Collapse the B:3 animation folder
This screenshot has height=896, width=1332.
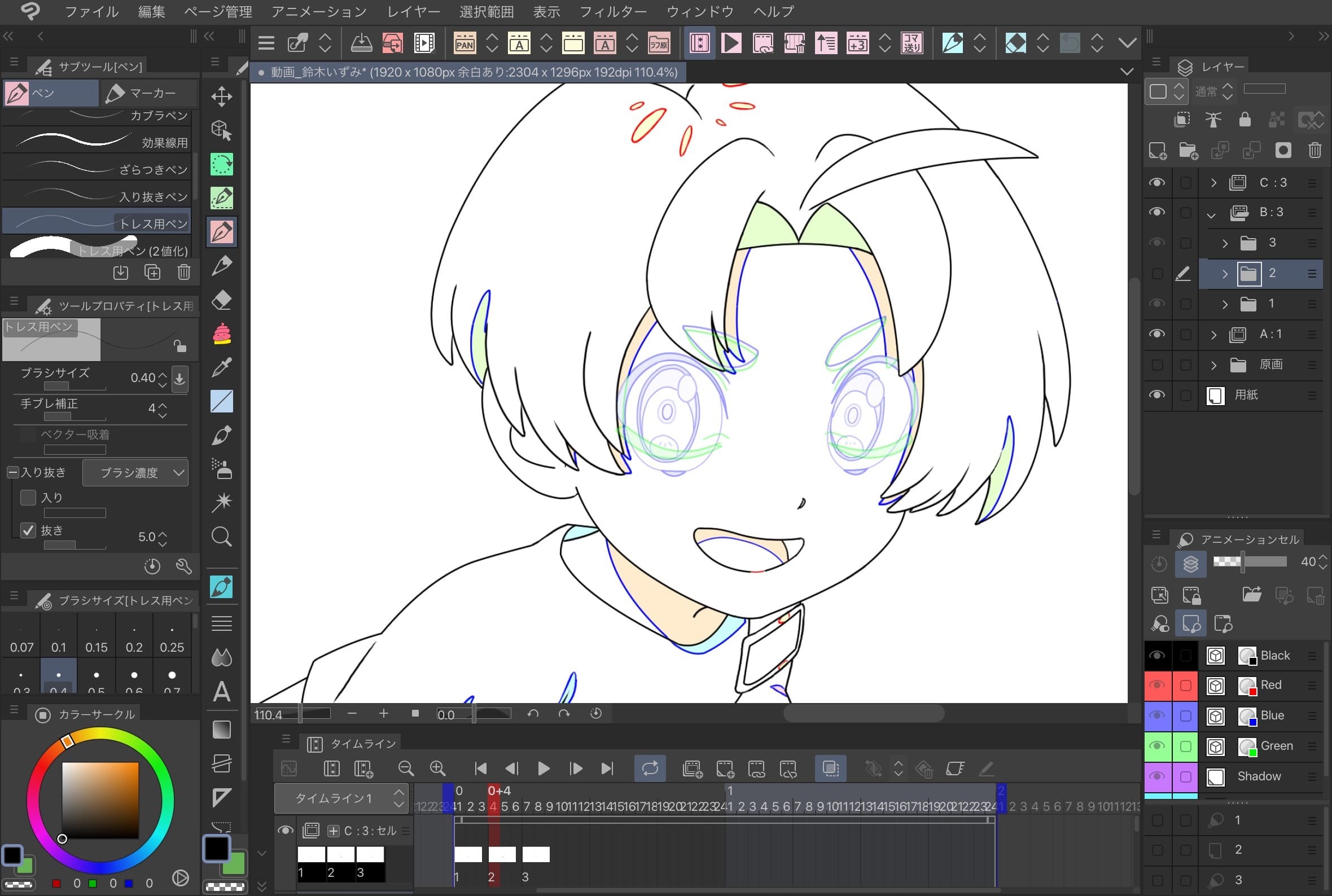pos(1211,214)
